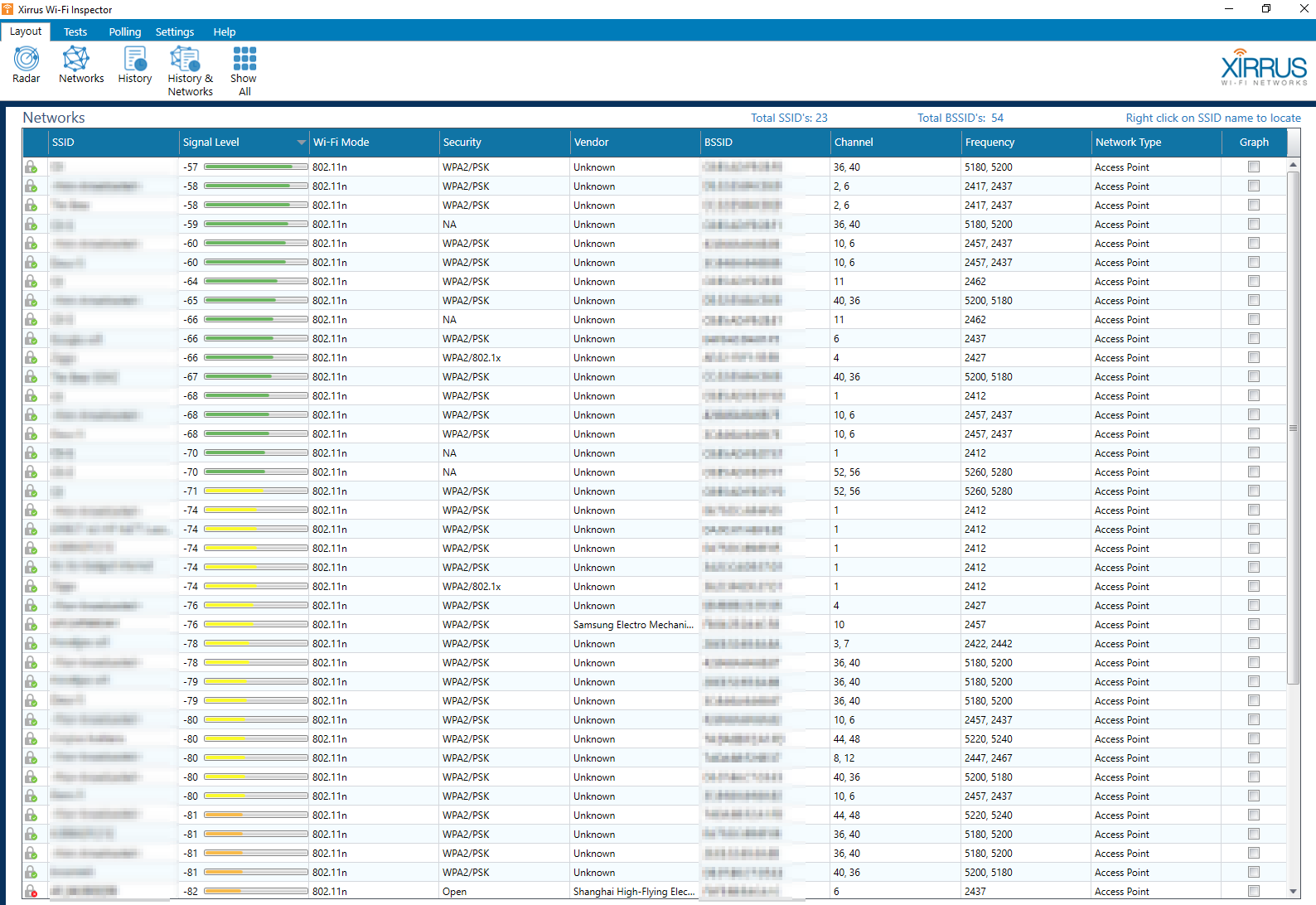This screenshot has width=1316, height=905.
Task: Click the Signal Level sort arrow
Action: pos(301,143)
